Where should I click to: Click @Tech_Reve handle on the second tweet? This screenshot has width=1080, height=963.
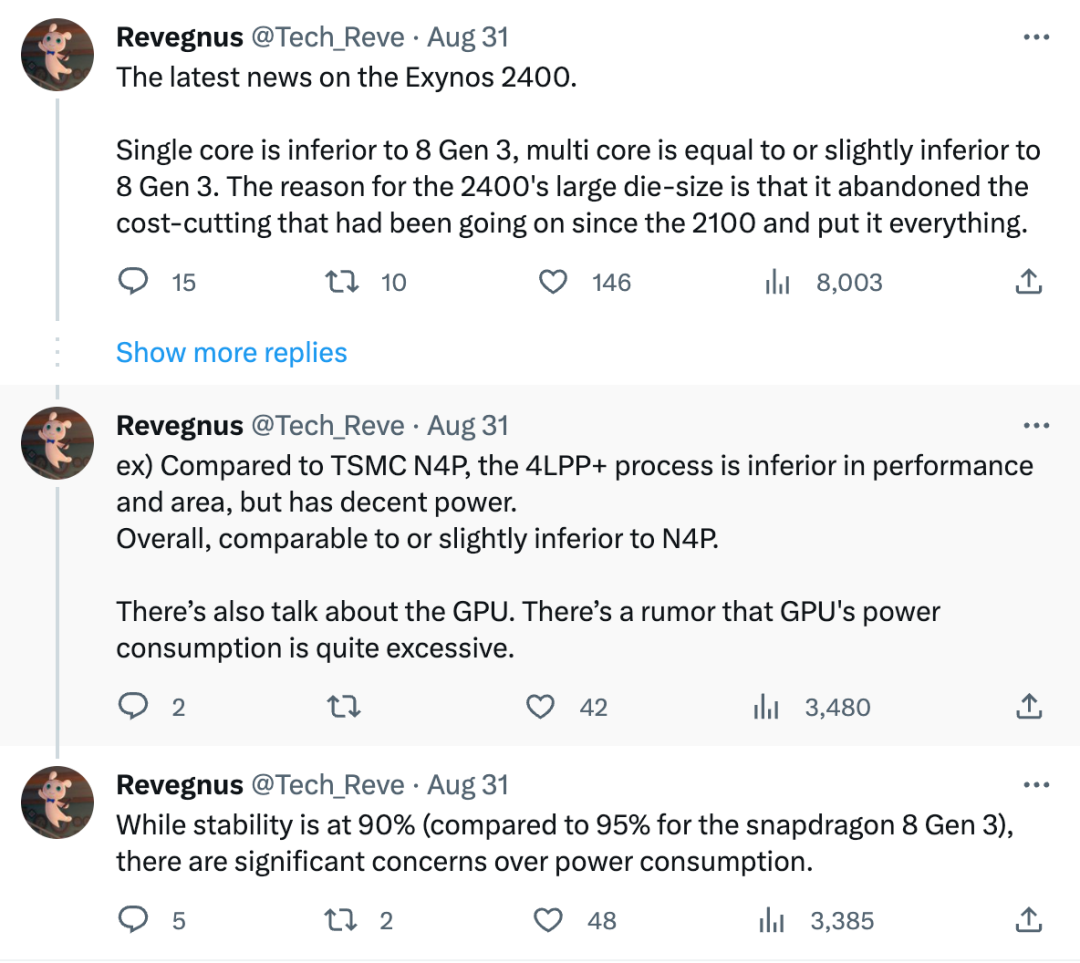[x=328, y=426]
